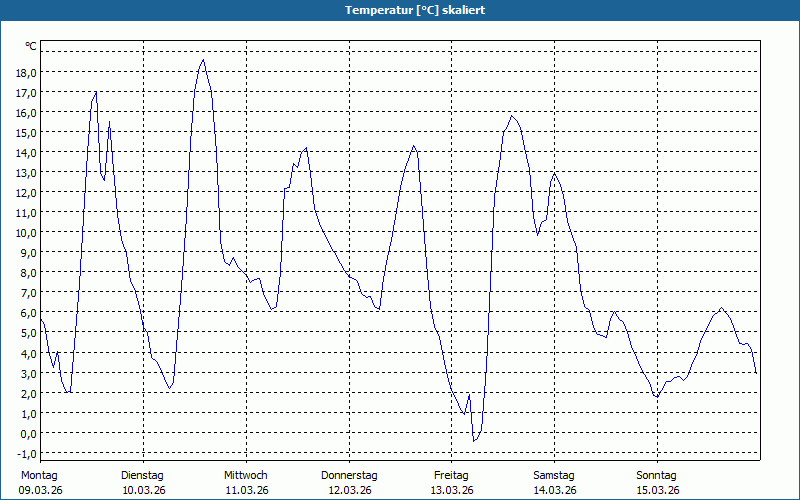Click the date 11.03.26
The width and height of the screenshot is (800, 500).
(x=247, y=491)
